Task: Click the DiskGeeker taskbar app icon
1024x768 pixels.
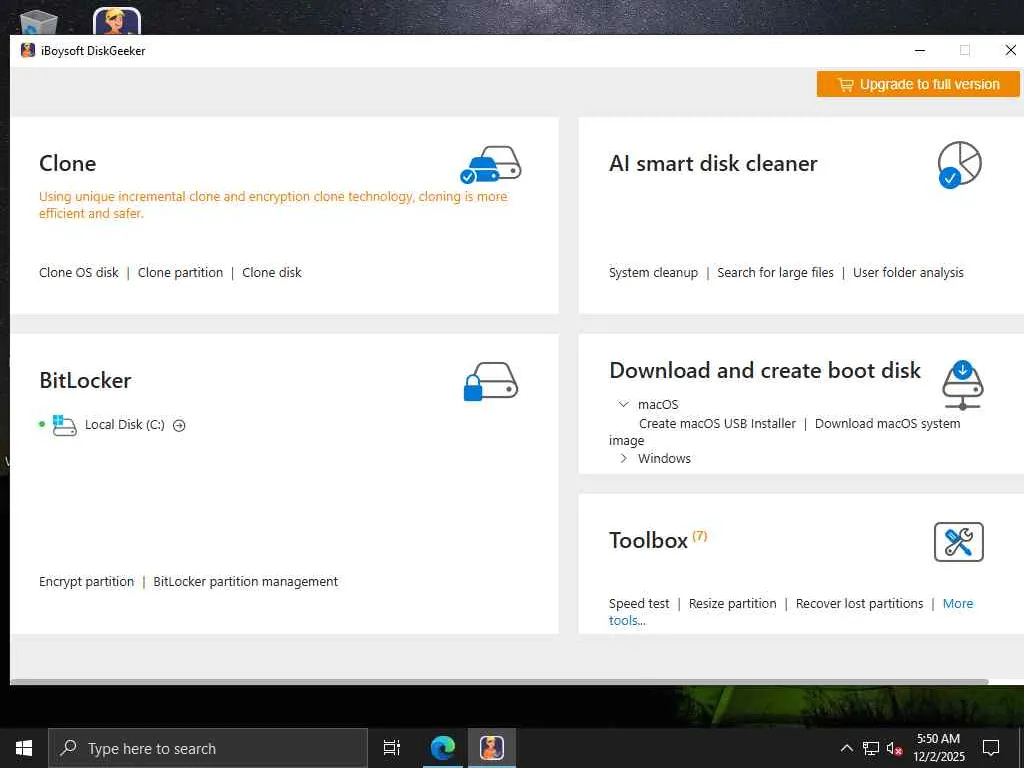Action: (x=491, y=748)
